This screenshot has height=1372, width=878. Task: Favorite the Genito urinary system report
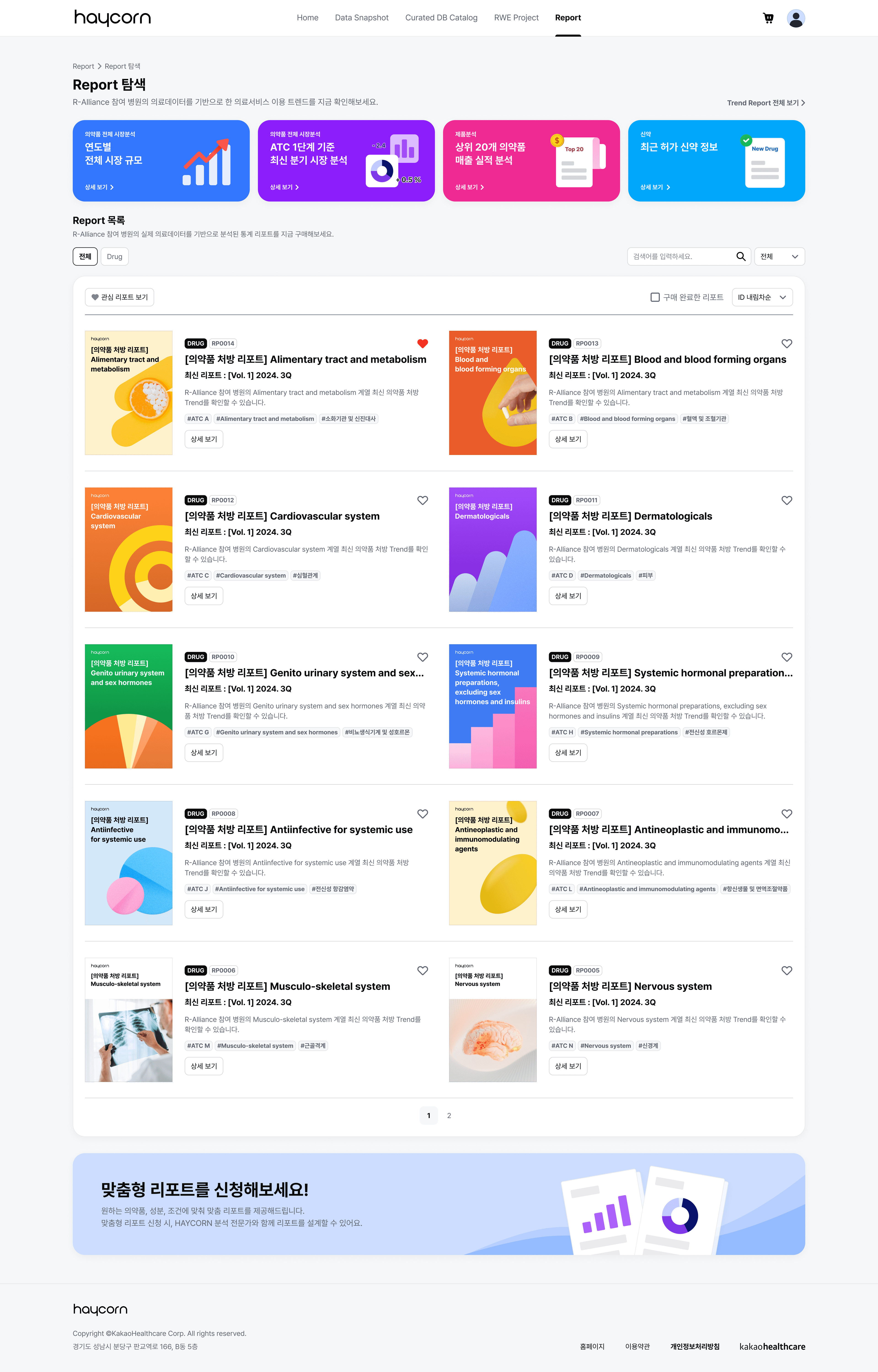(423, 657)
